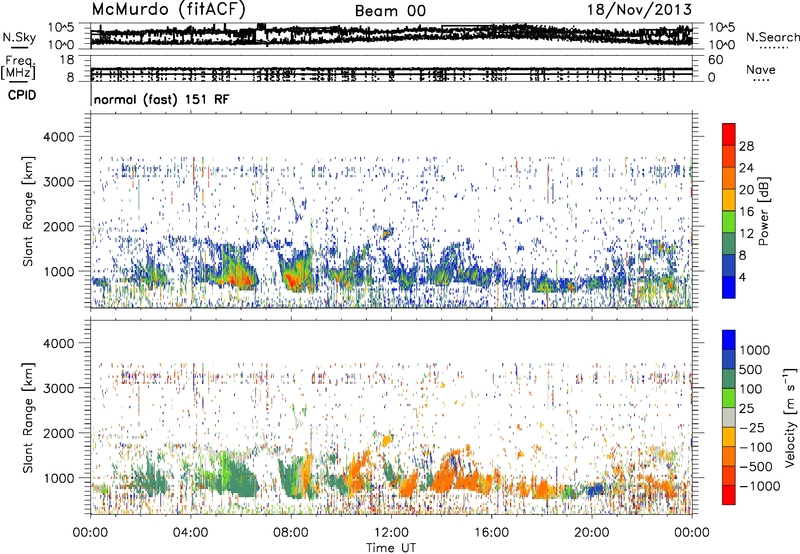The height and width of the screenshot is (554, 800).
Task: Click Slant Range [km] label of velocity panel
Action: pyautogui.click(x=28, y=418)
